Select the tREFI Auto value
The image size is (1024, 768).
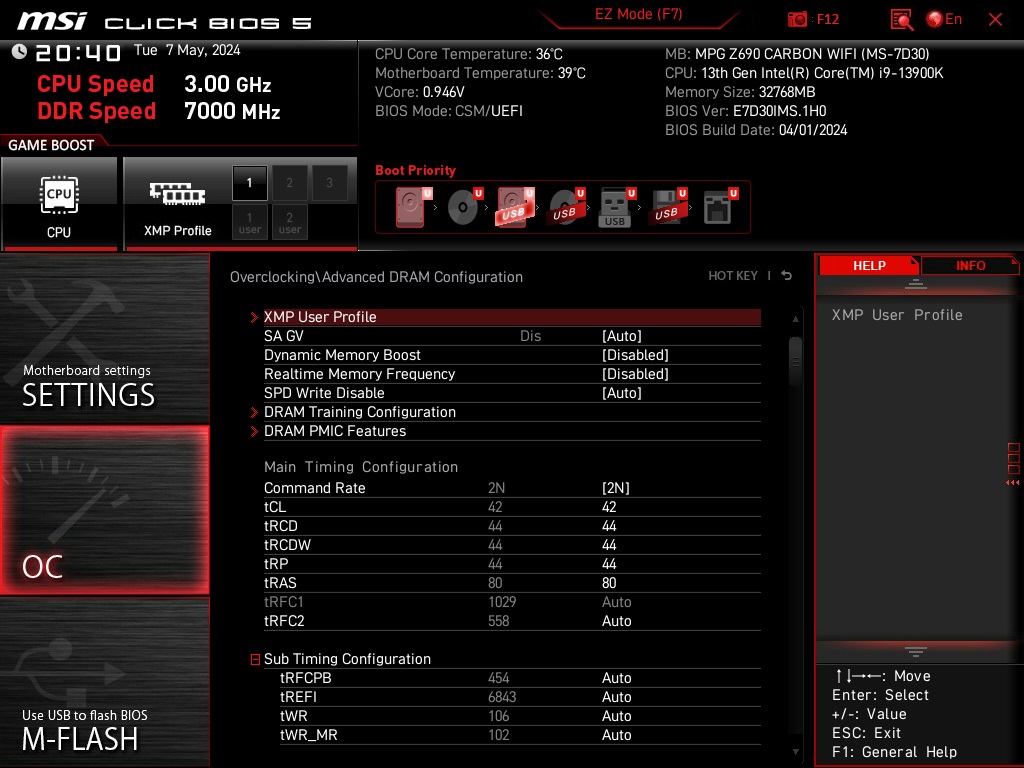click(616, 697)
